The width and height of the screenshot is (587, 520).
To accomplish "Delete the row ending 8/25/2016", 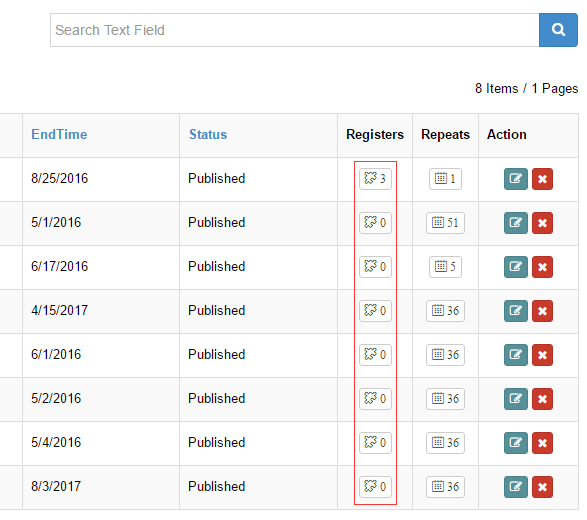I will point(542,179).
